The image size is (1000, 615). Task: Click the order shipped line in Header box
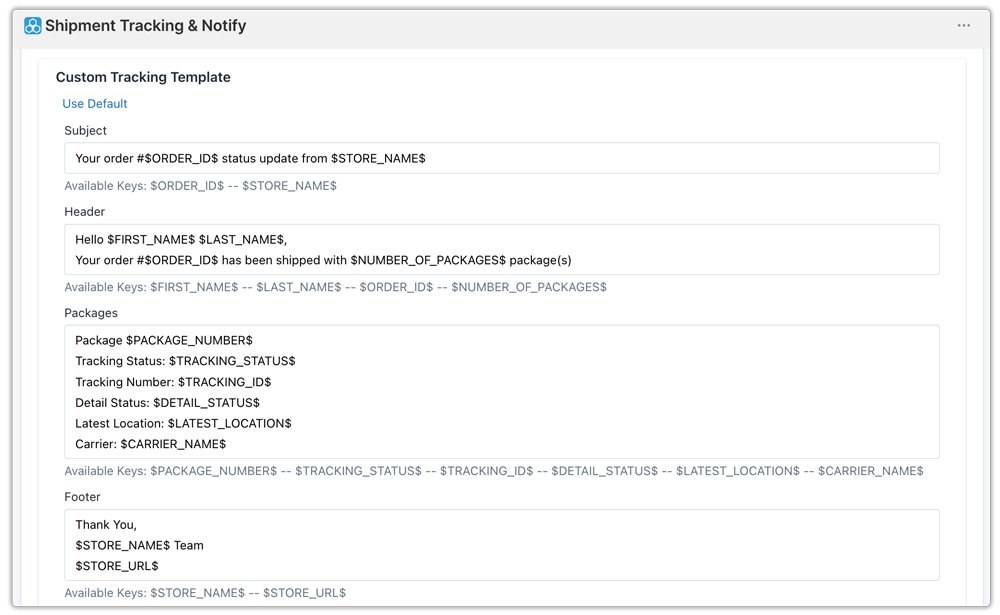tap(323, 260)
